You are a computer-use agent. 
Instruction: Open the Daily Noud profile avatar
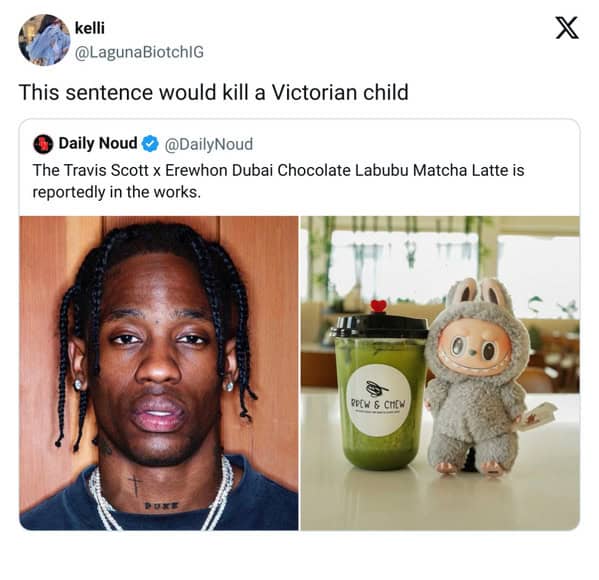click(x=43, y=144)
